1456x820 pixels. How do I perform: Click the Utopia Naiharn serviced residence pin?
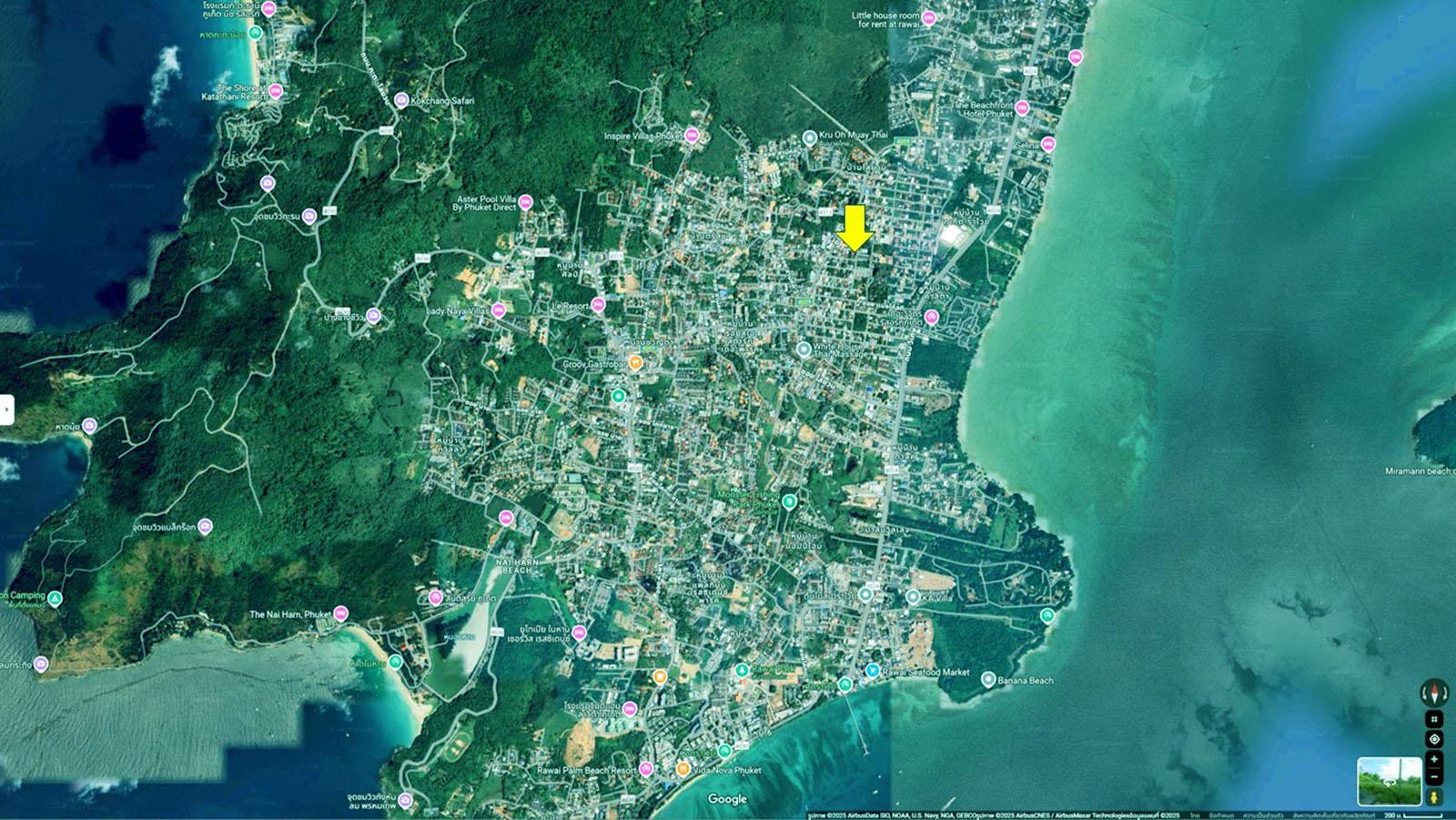579,633
